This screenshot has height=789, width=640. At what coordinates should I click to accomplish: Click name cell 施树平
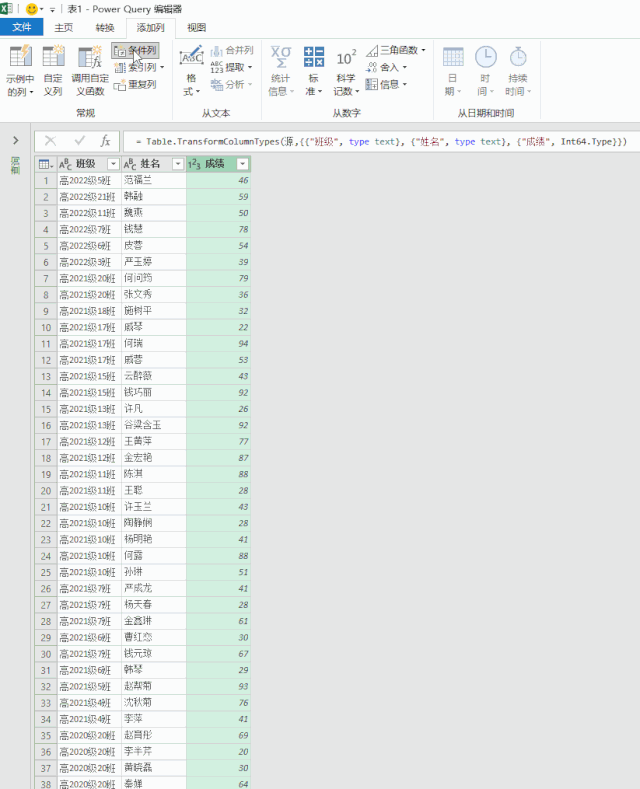click(153, 311)
